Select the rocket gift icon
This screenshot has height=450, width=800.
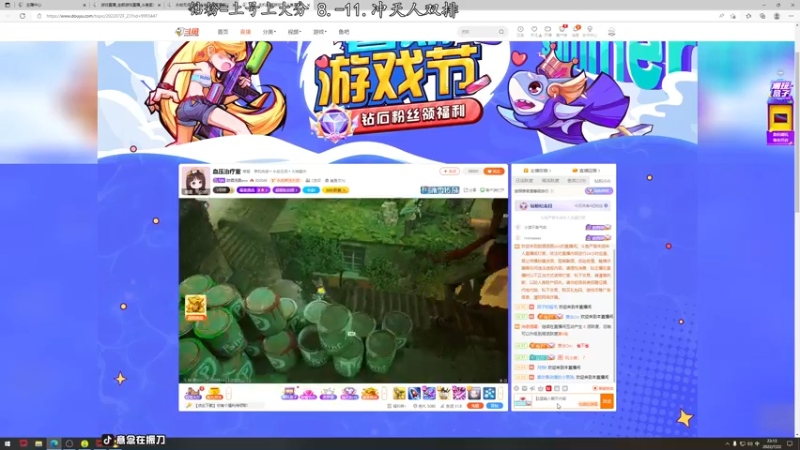tap(414, 393)
